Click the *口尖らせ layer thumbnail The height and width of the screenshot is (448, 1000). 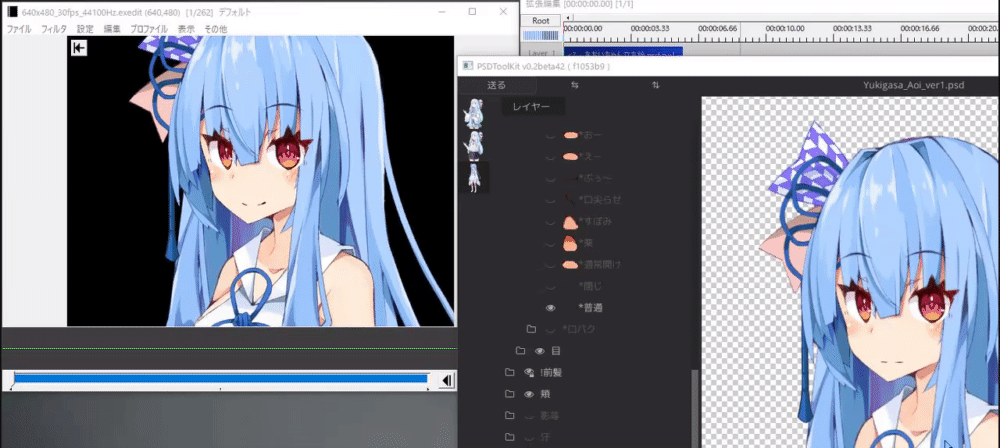click(x=570, y=200)
